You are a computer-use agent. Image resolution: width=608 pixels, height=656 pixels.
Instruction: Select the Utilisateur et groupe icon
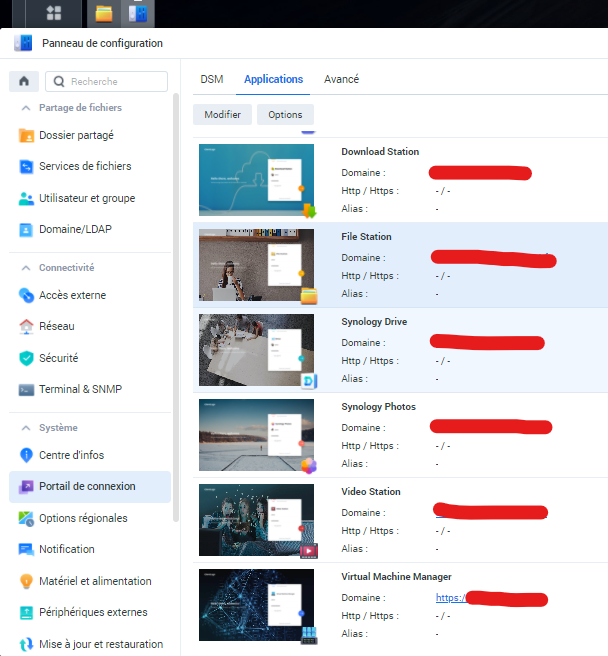(x=27, y=198)
